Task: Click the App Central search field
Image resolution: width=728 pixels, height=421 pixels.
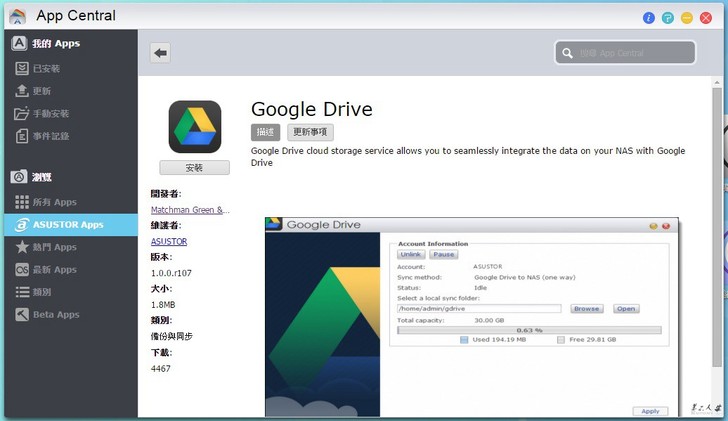Action: coord(625,53)
